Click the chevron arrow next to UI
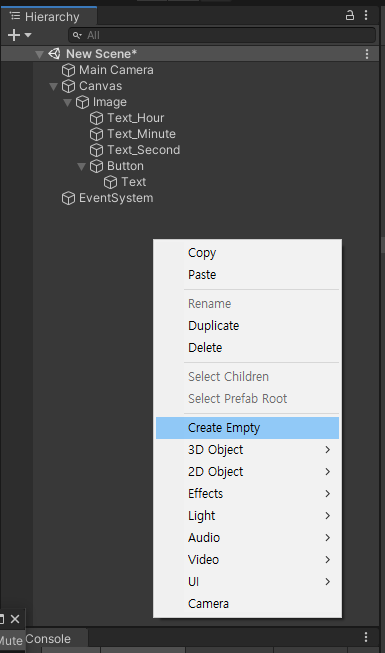The image size is (385, 653). [328, 582]
